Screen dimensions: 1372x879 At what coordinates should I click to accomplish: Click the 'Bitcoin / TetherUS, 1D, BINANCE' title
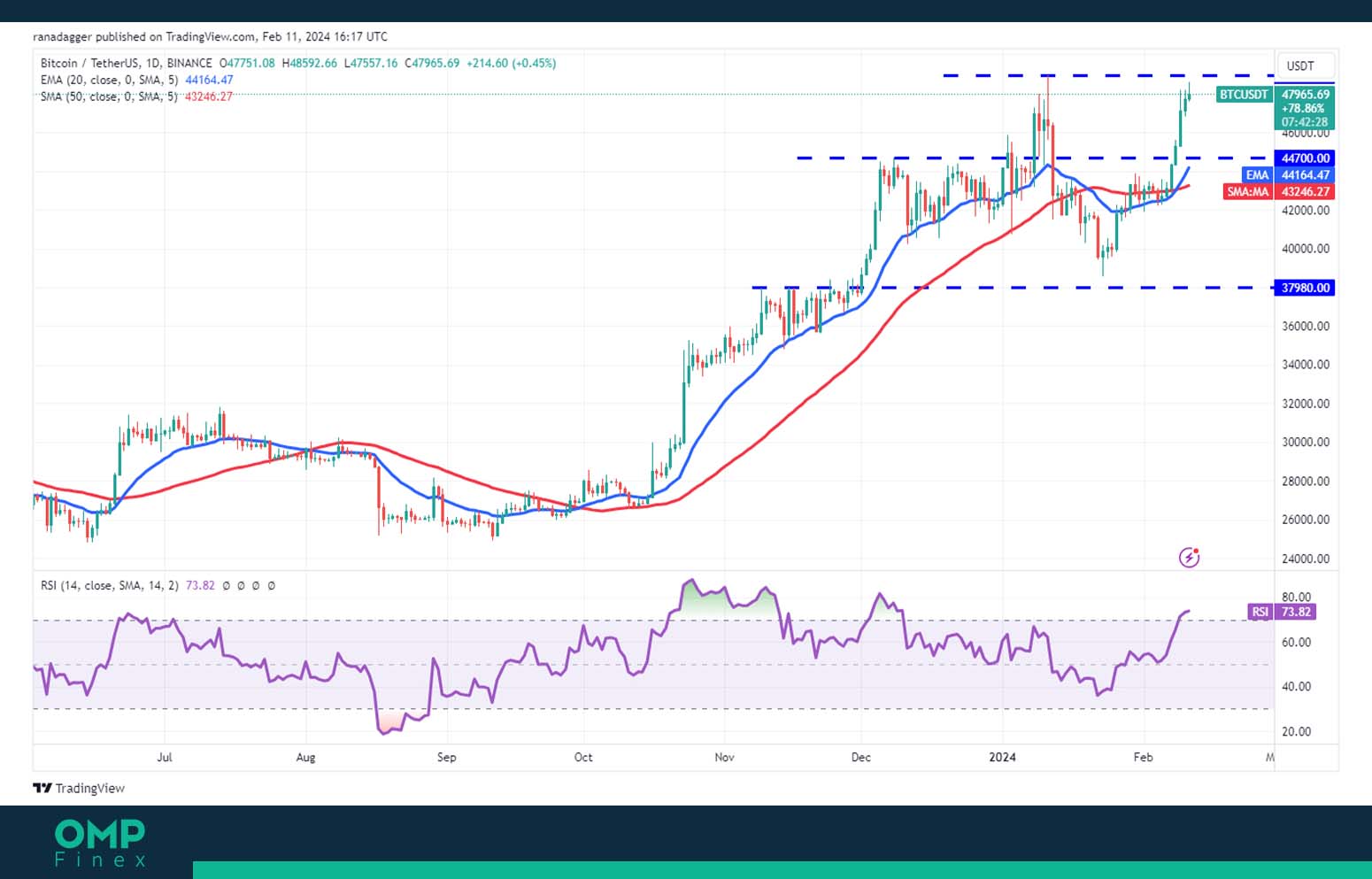pos(127,63)
